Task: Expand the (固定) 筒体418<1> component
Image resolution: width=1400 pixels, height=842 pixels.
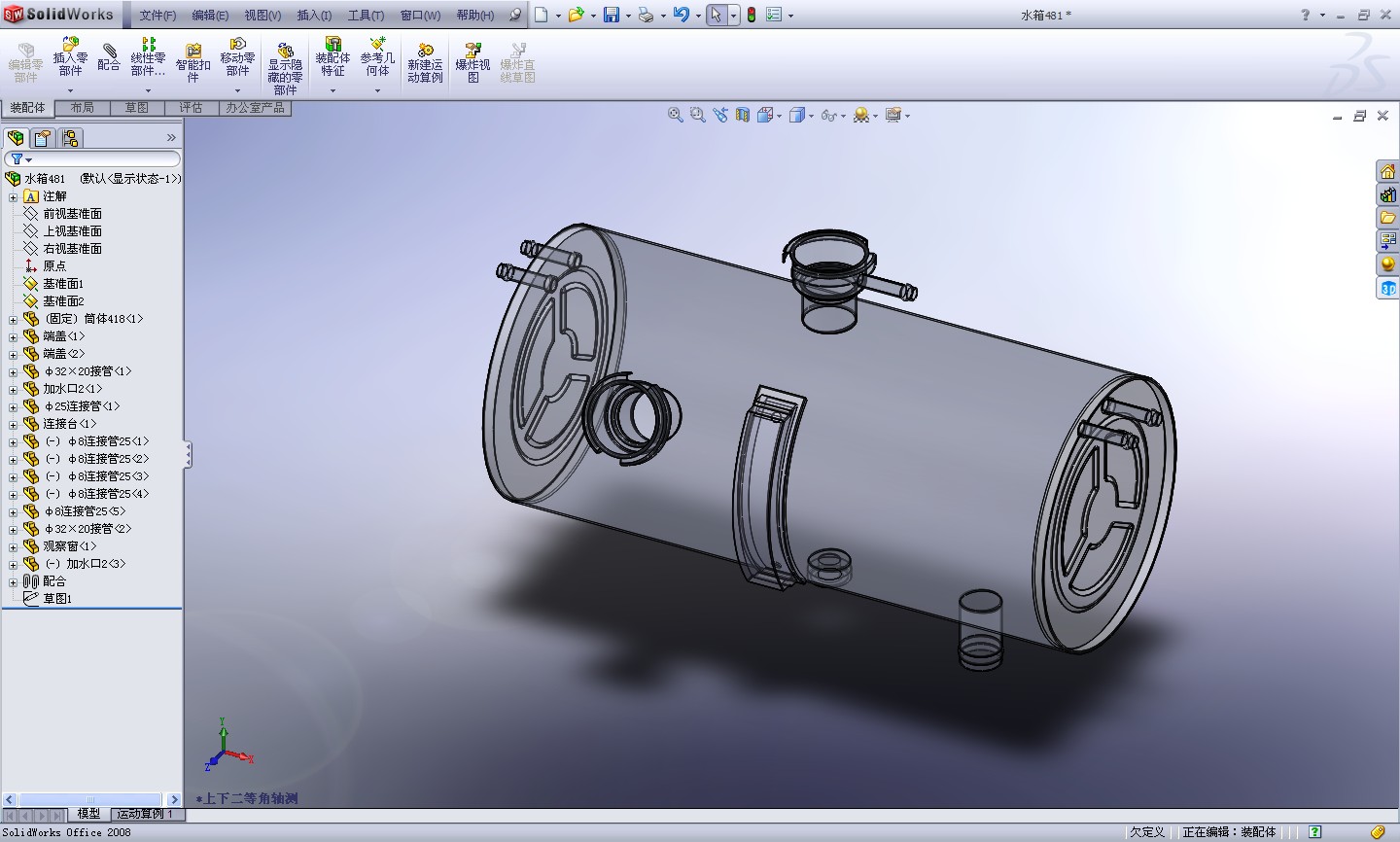Action: 14,319
